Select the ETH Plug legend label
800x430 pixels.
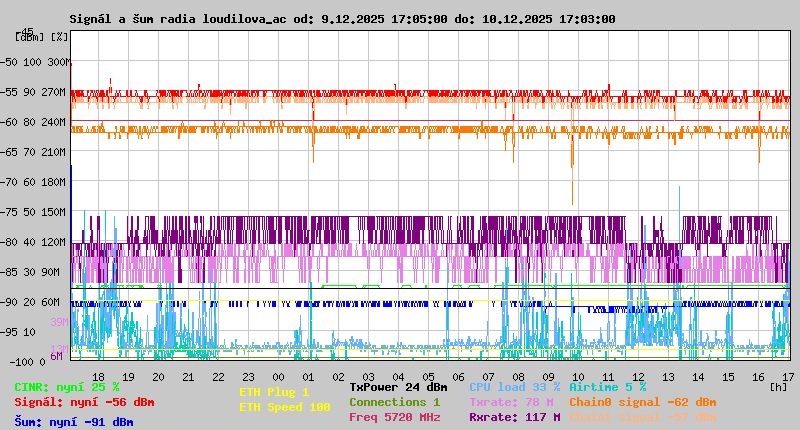[x=274, y=392]
